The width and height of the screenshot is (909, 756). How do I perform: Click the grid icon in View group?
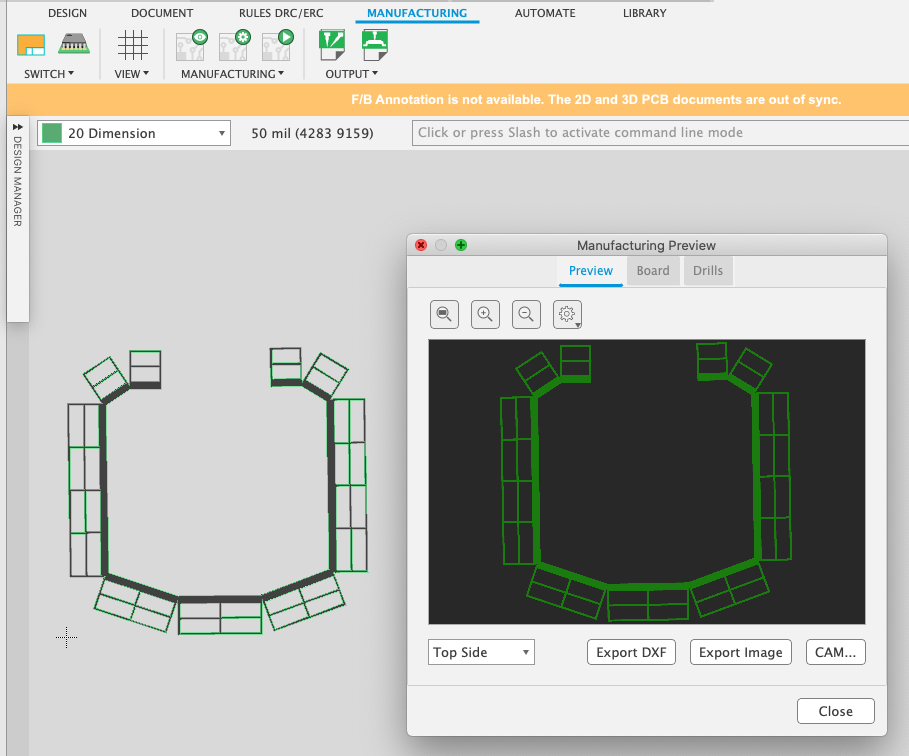(x=132, y=45)
